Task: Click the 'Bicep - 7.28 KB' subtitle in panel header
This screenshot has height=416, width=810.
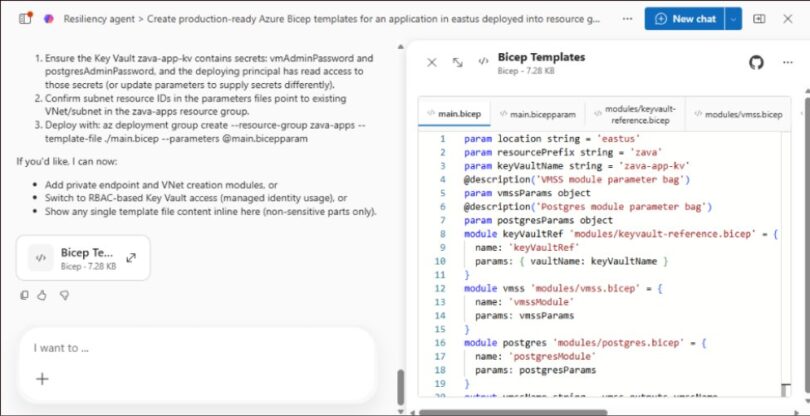Action: pos(526,71)
